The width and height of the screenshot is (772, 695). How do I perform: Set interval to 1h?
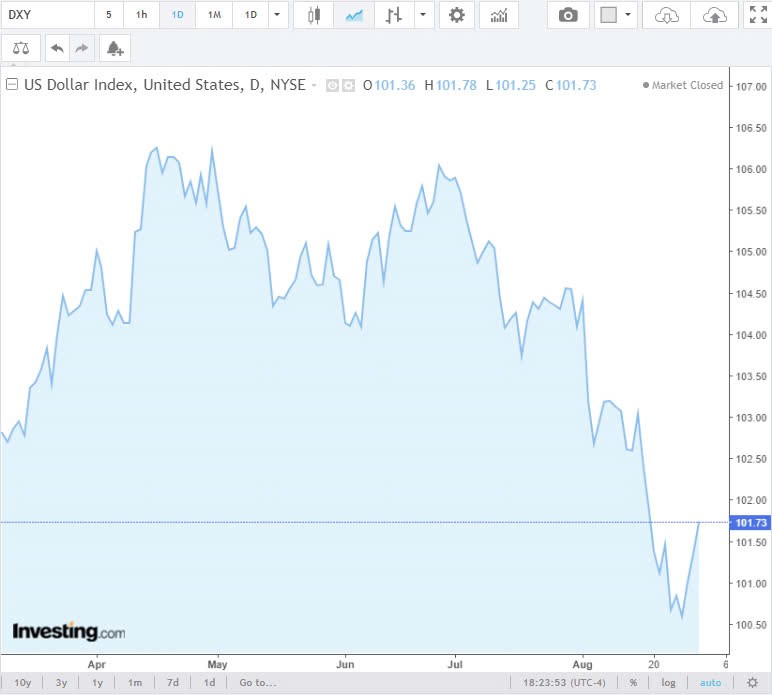[x=141, y=15]
